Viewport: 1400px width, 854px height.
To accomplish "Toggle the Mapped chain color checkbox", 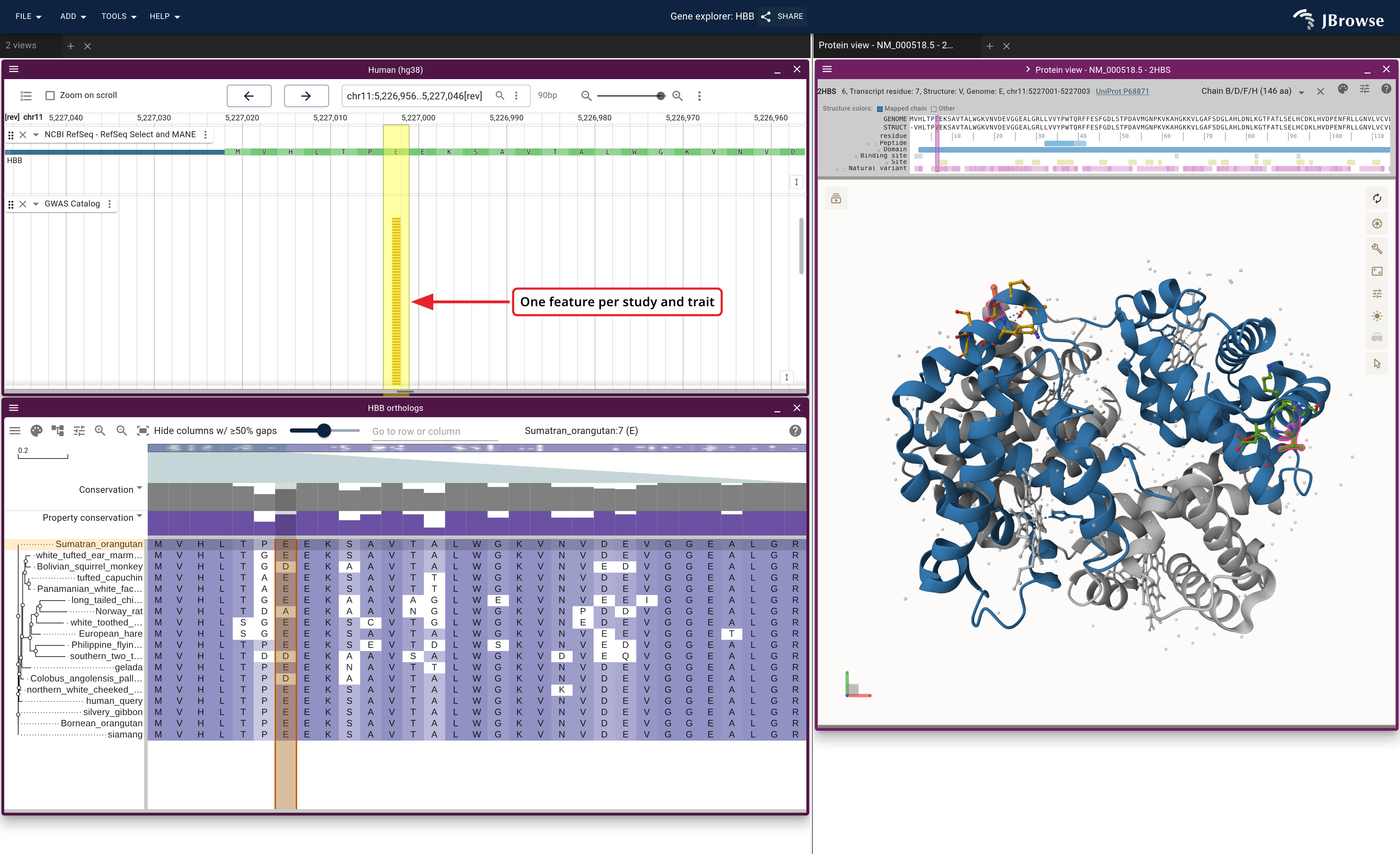I will pos(880,109).
